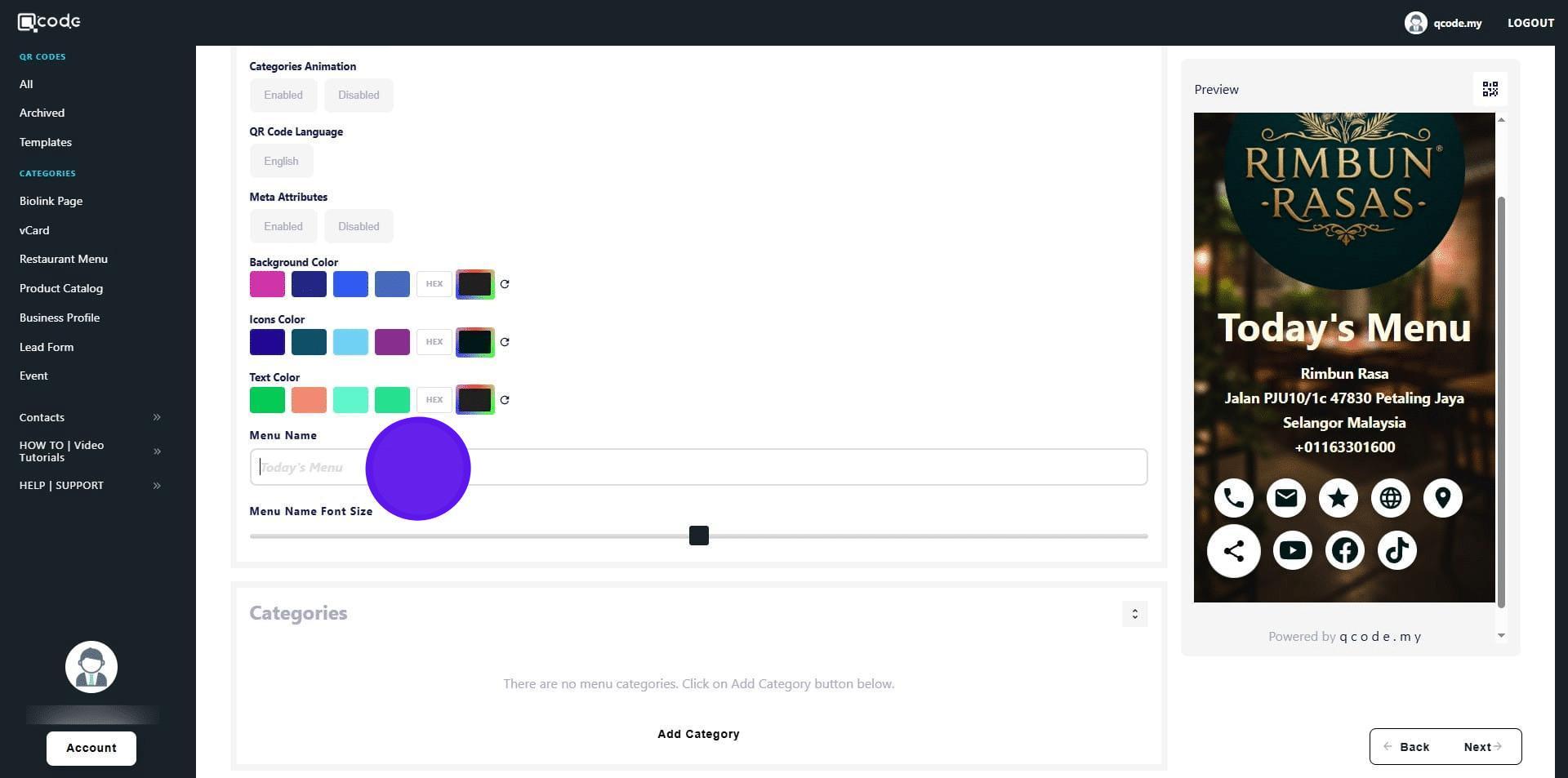This screenshot has width=1568, height=778.
Task: Click the Background Color HEX field
Action: 434,284
